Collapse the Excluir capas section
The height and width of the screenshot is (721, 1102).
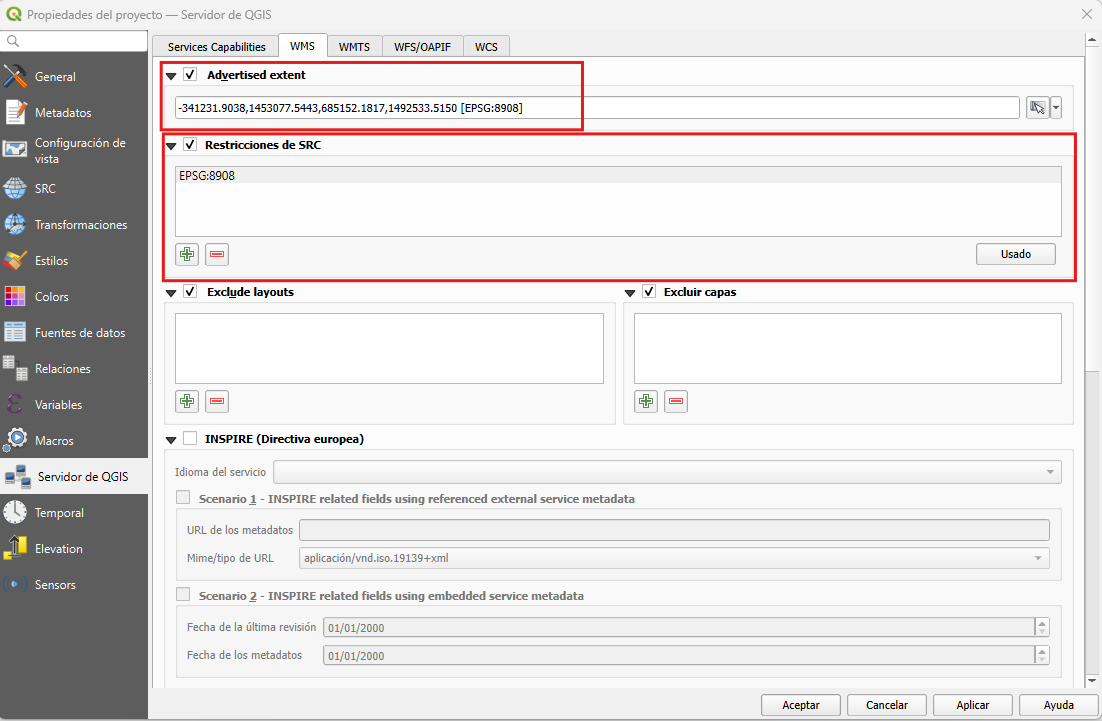pos(630,293)
